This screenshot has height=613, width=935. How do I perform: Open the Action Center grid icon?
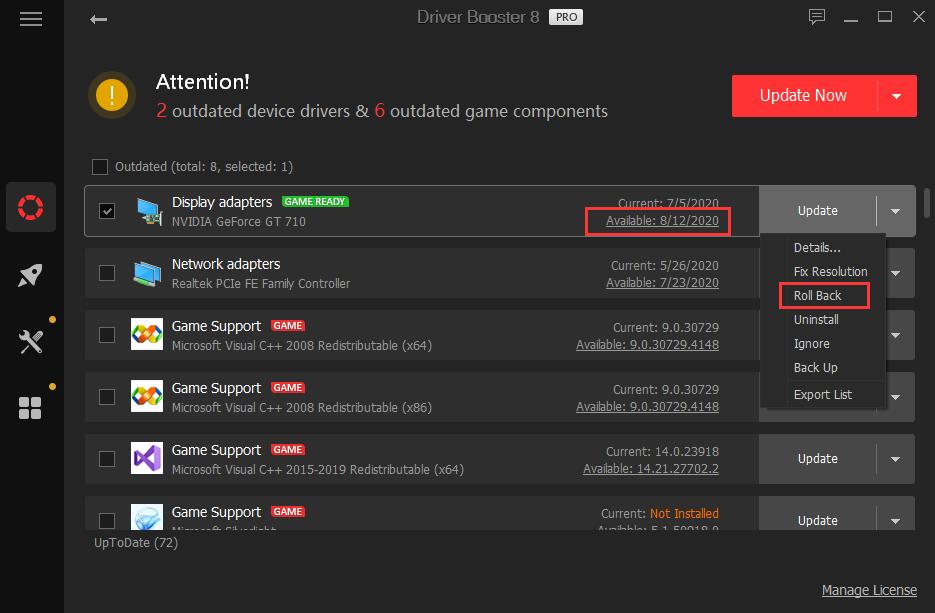(x=30, y=408)
